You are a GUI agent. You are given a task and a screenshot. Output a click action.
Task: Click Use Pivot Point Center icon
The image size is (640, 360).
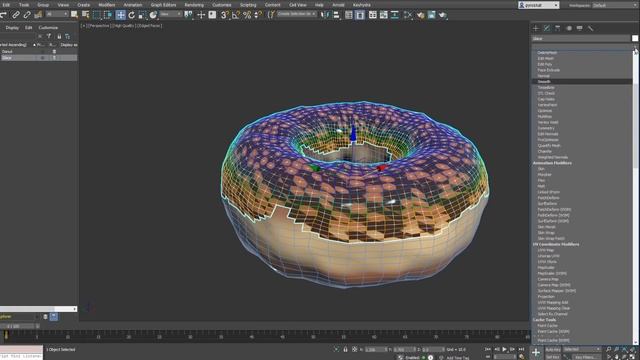pyautogui.click(x=188, y=15)
